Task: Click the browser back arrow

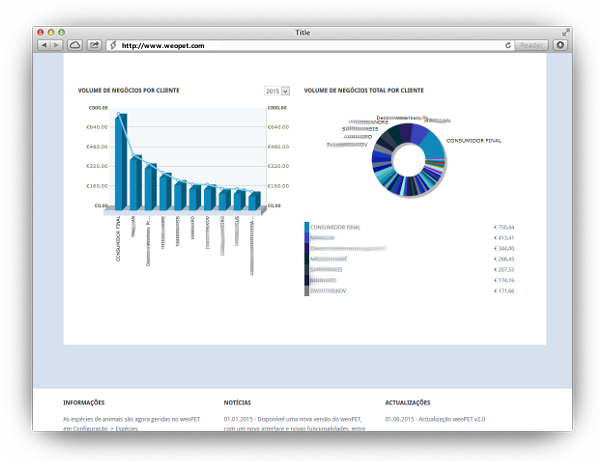Action: pyautogui.click(x=44, y=45)
